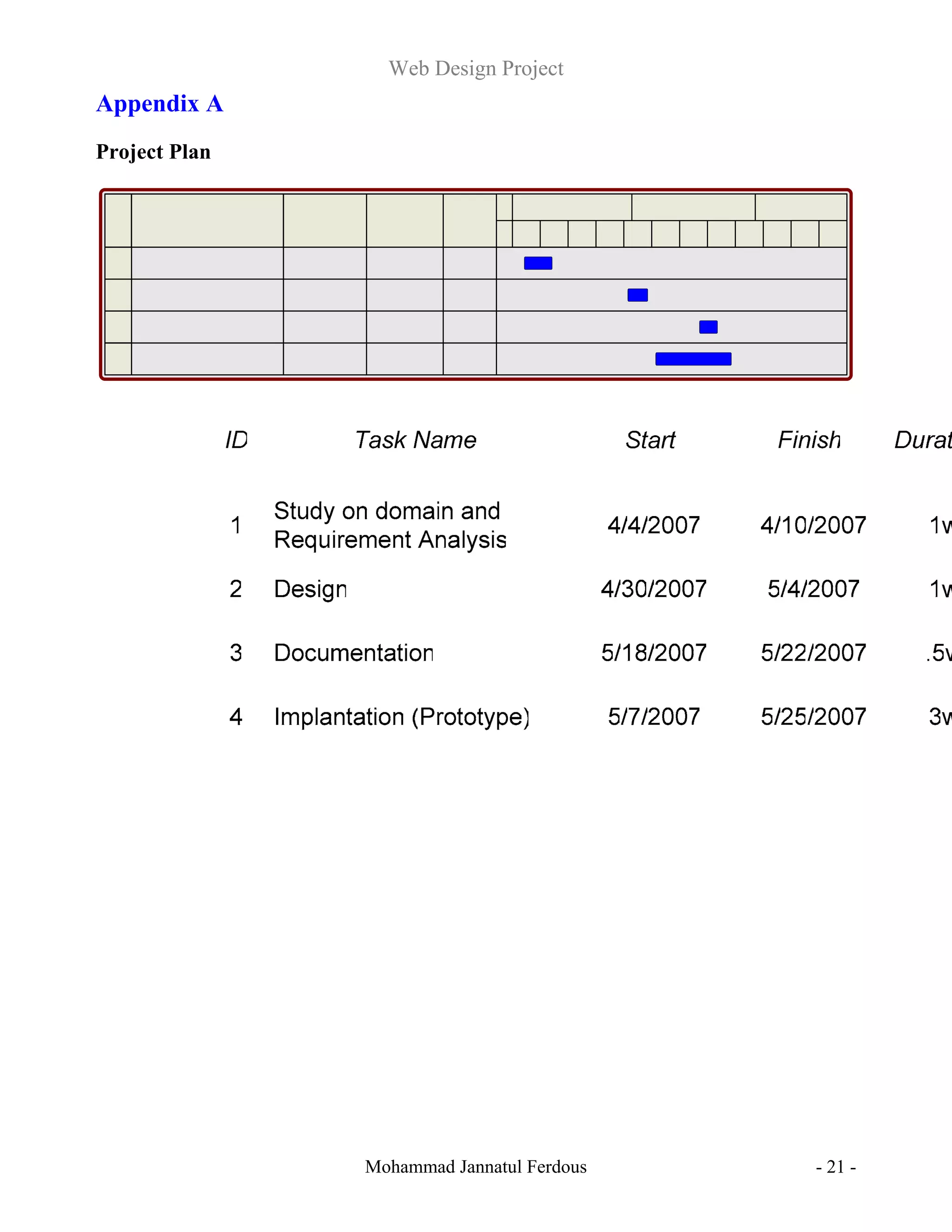The width and height of the screenshot is (952, 1232).
Task: Click ID number 1 in table
Action: 236,525
